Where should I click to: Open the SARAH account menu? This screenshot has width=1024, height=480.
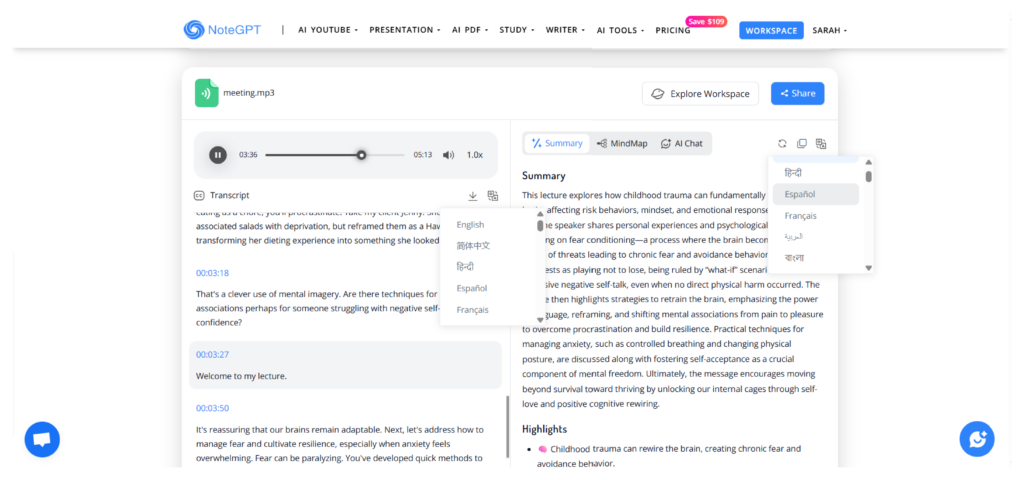(829, 30)
